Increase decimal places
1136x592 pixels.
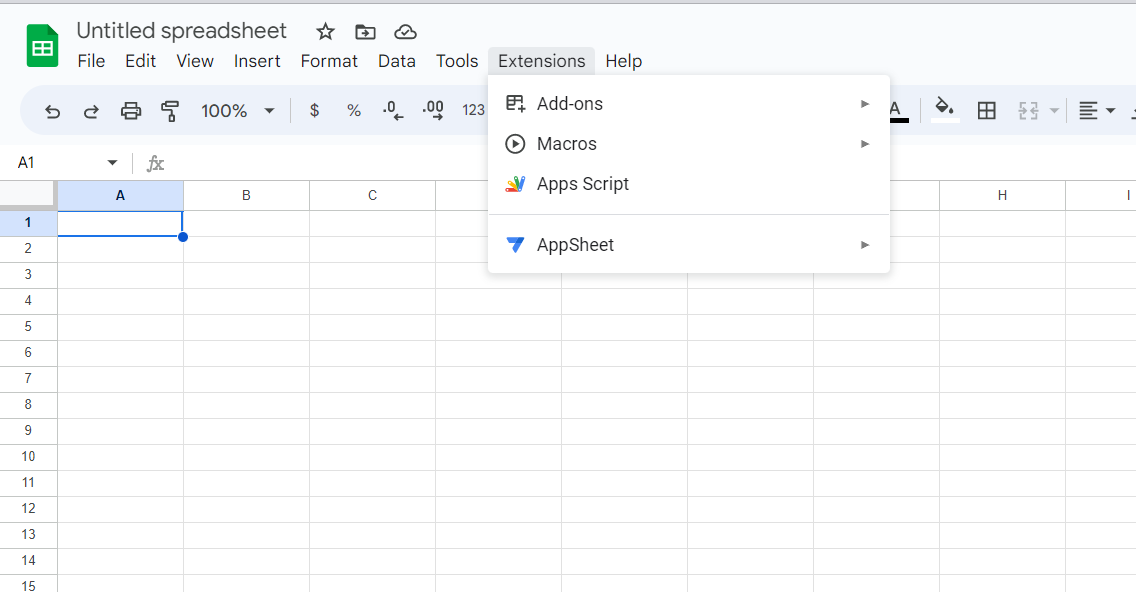click(433, 110)
